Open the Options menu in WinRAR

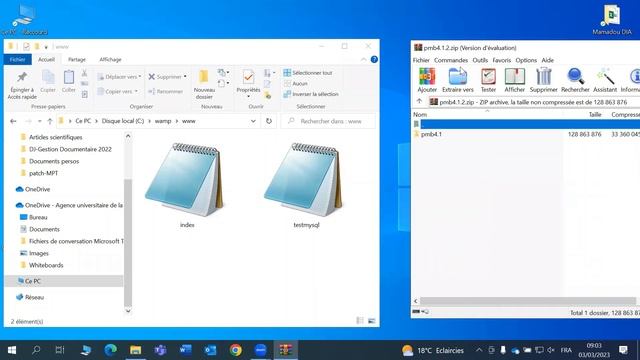tap(526, 60)
